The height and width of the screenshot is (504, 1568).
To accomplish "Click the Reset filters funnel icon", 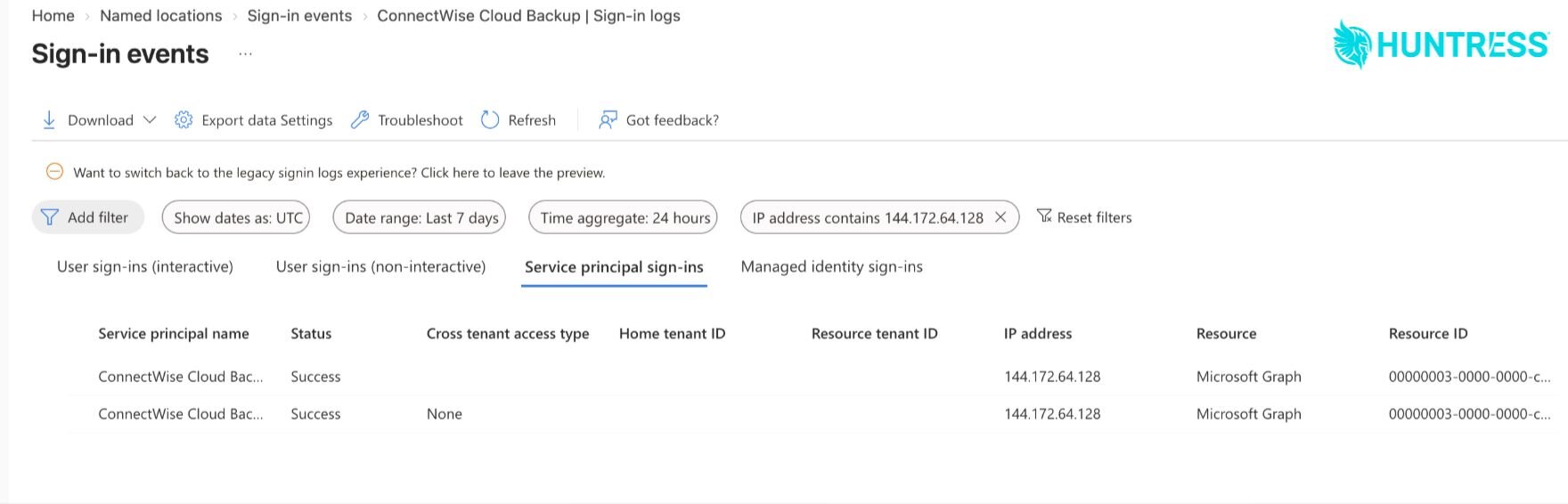I will tap(1044, 216).
